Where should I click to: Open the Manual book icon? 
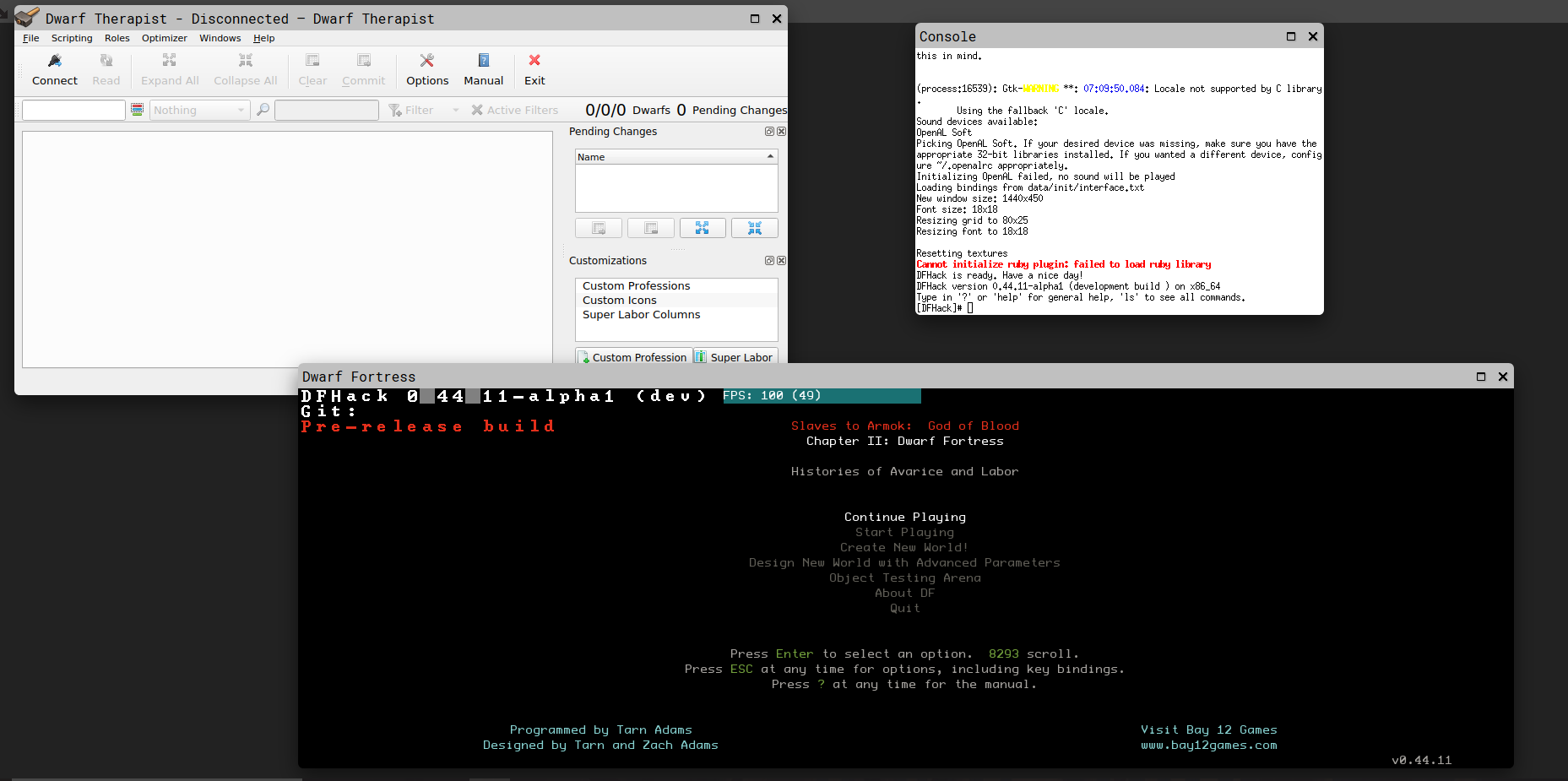coord(484,61)
